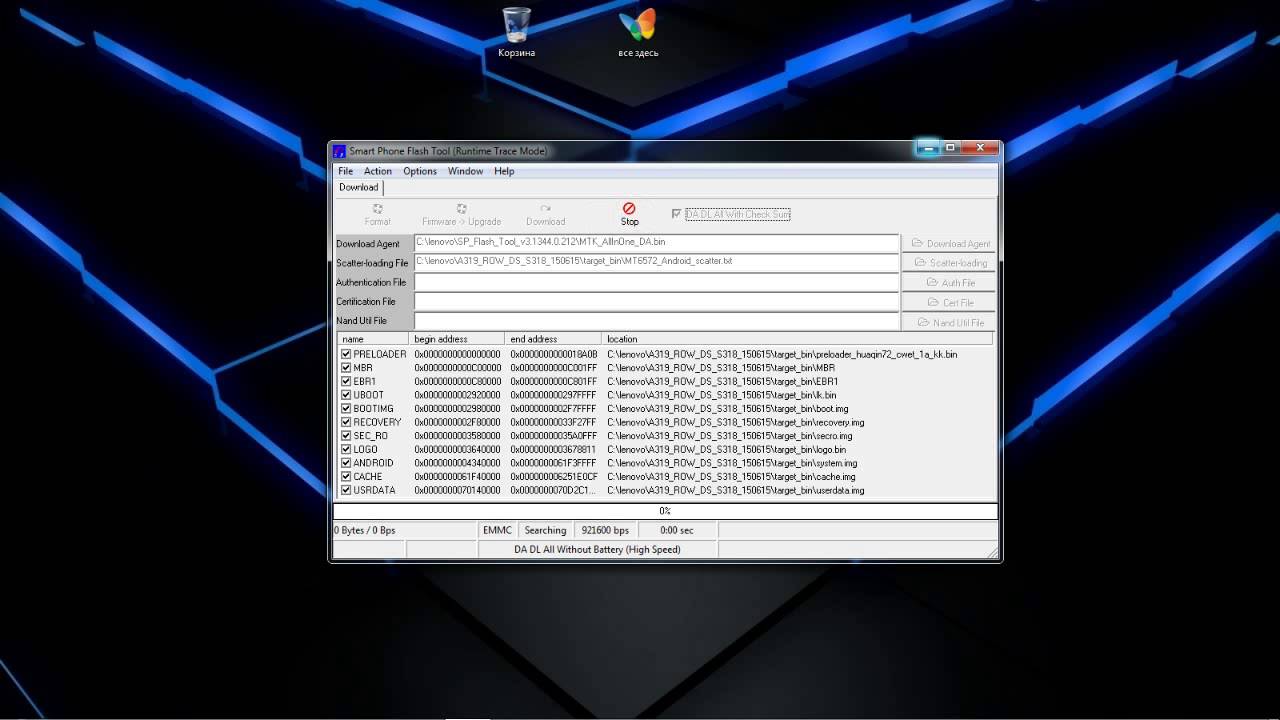Click PRELOADER end address 0x000000000018A0B
This screenshot has height=720, width=1280.
554,354
